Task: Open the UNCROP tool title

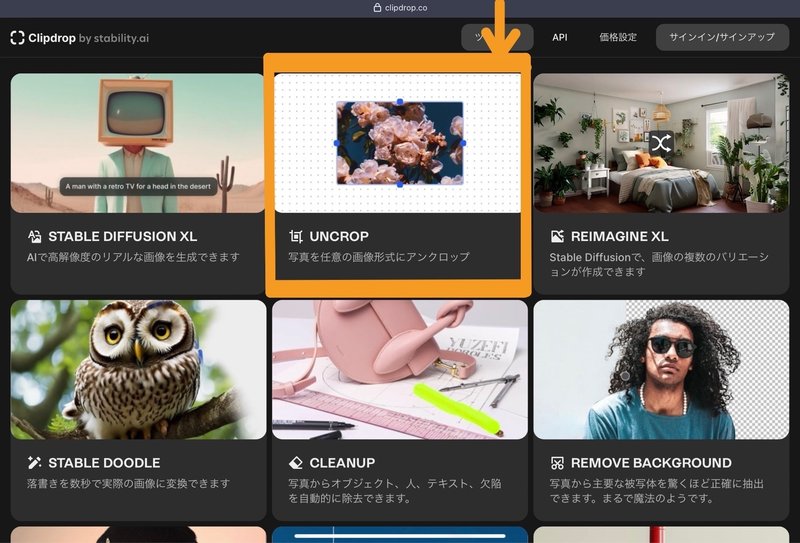Action: [x=339, y=236]
